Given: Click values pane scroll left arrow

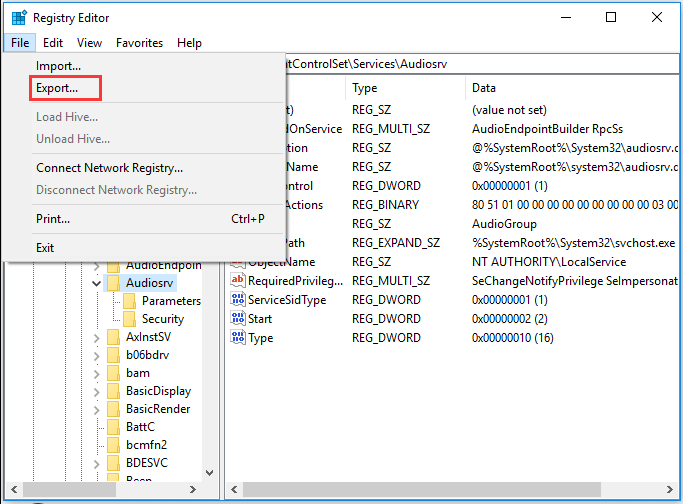Looking at the screenshot, I should 234,489.
